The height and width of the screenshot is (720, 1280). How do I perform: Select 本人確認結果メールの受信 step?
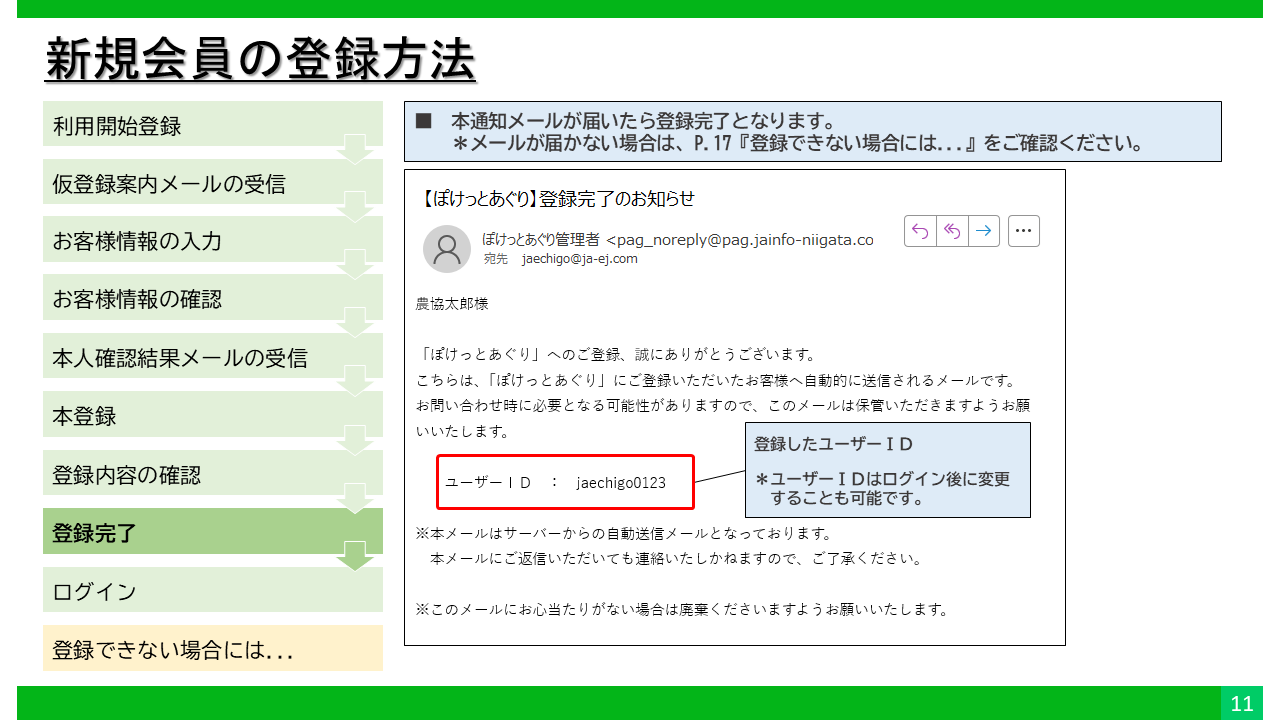pos(212,358)
